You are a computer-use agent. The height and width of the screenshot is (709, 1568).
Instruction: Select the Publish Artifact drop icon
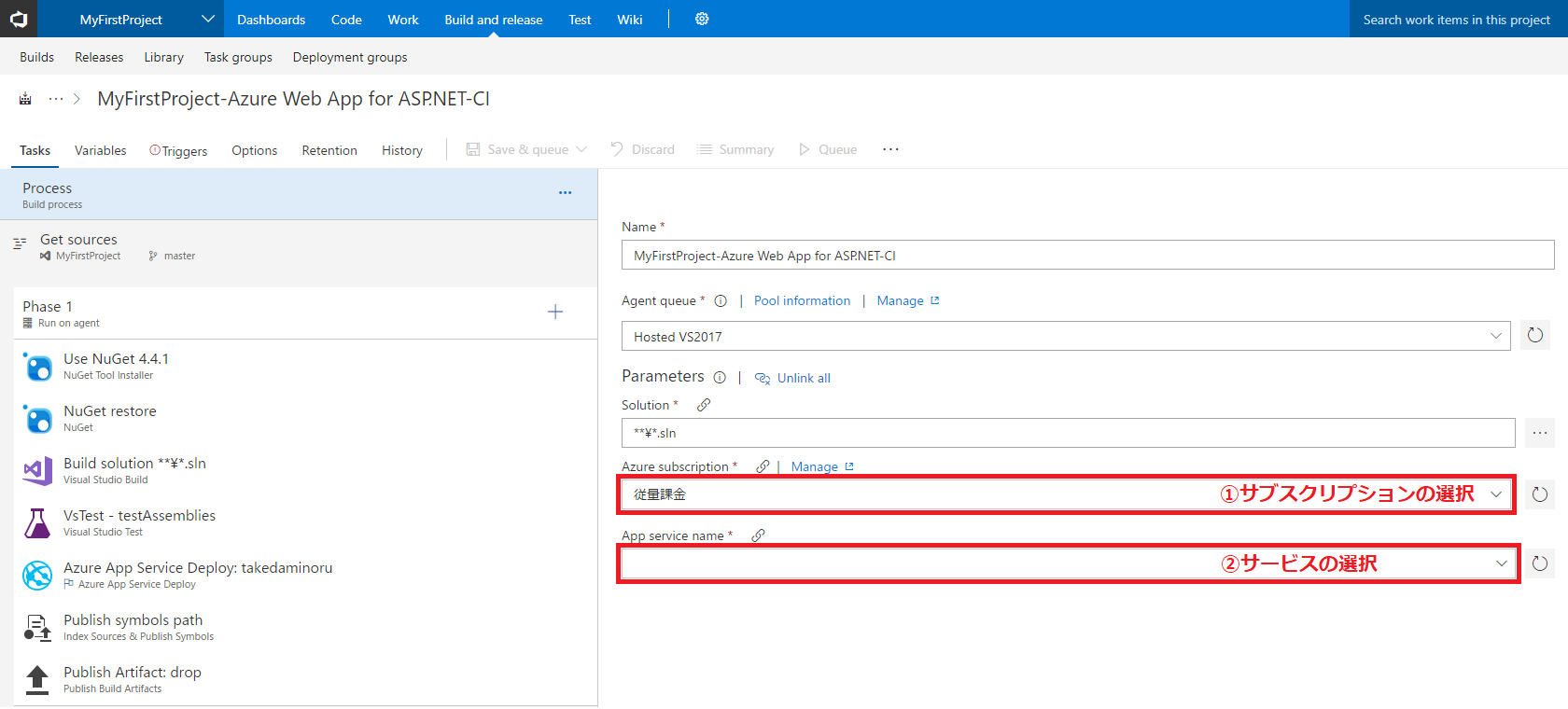[37, 680]
